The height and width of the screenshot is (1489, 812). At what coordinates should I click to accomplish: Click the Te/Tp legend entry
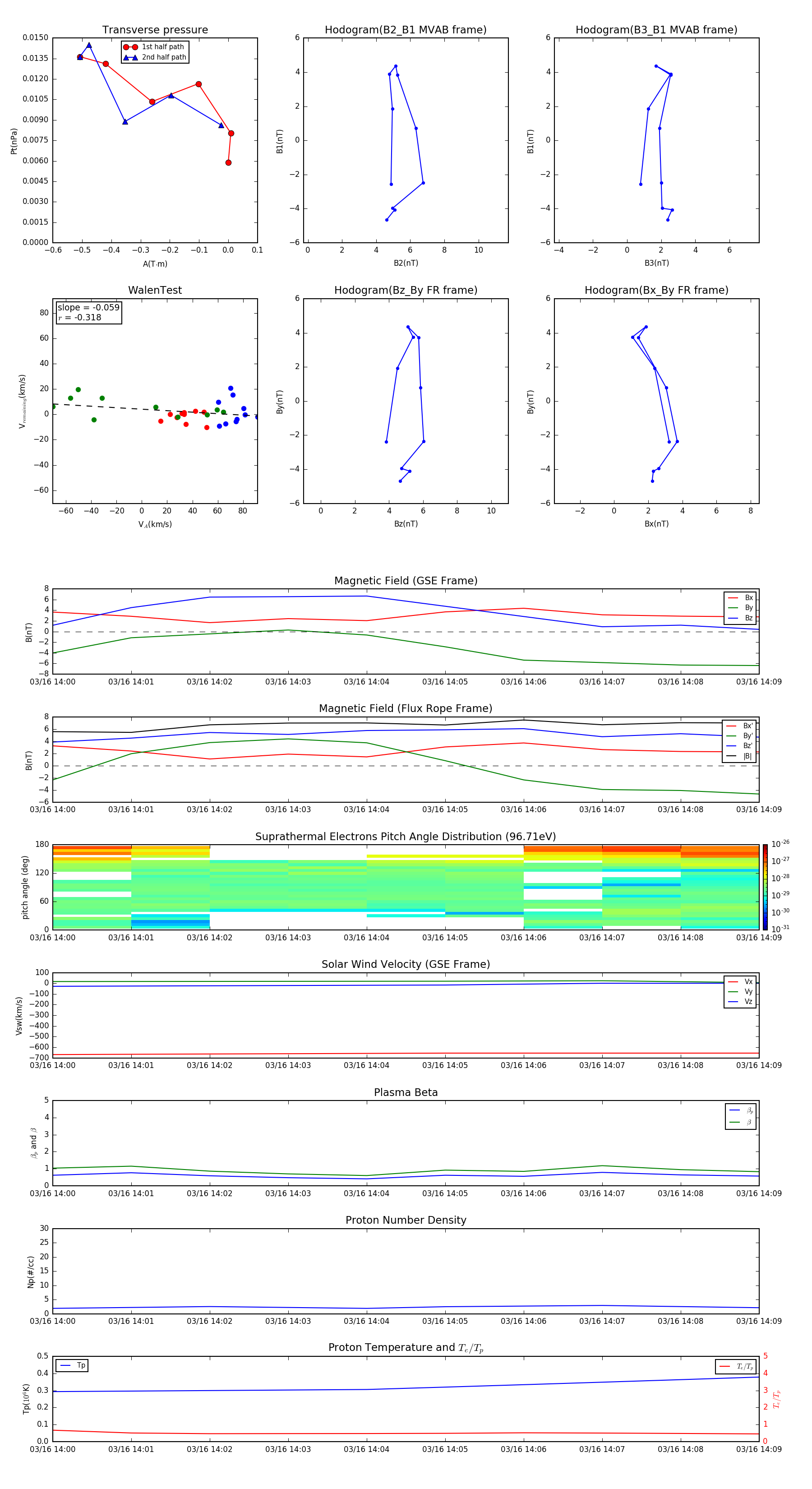click(736, 1366)
